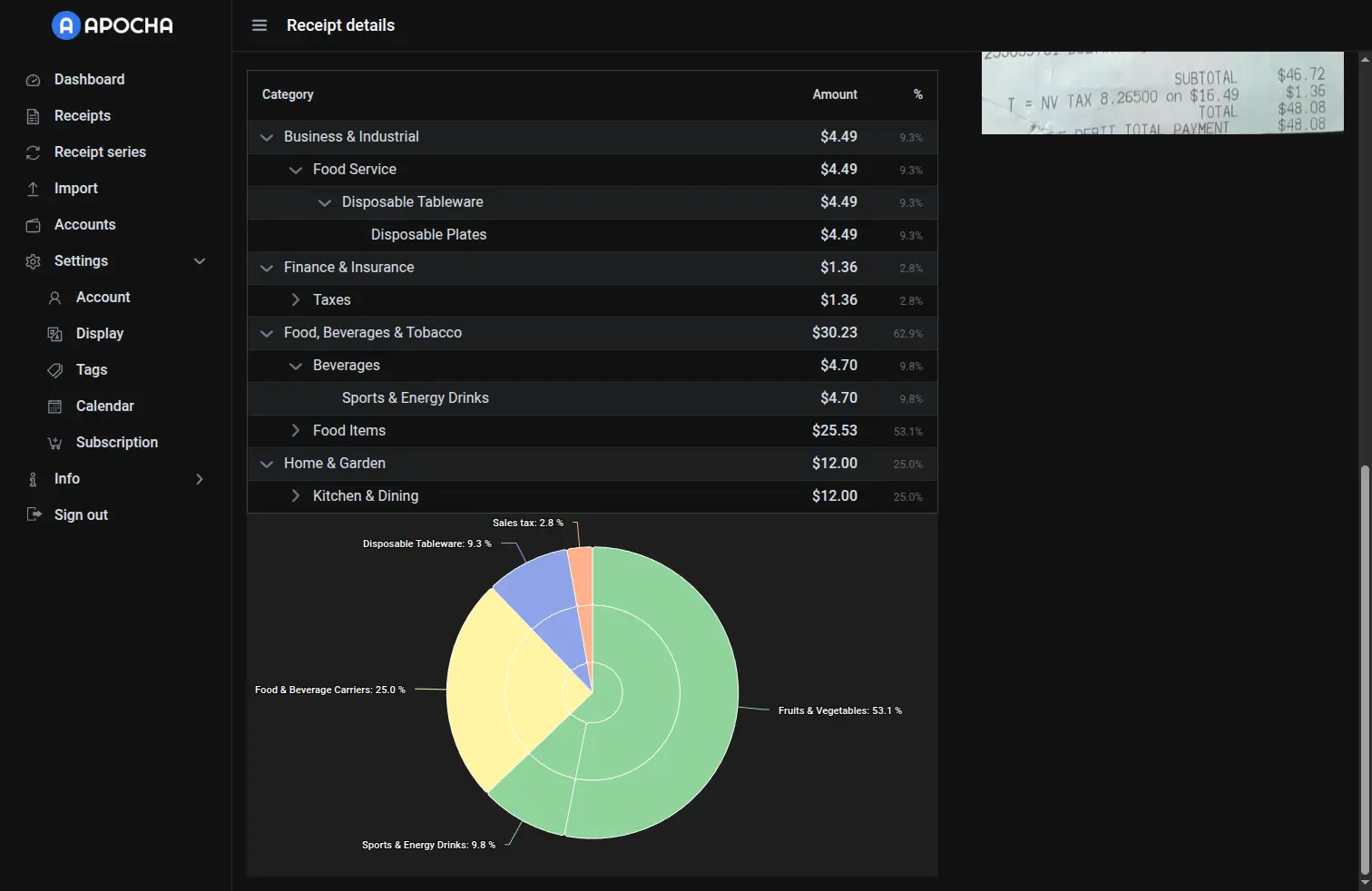
Task: Click the Subscription icon
Action: pyautogui.click(x=55, y=442)
